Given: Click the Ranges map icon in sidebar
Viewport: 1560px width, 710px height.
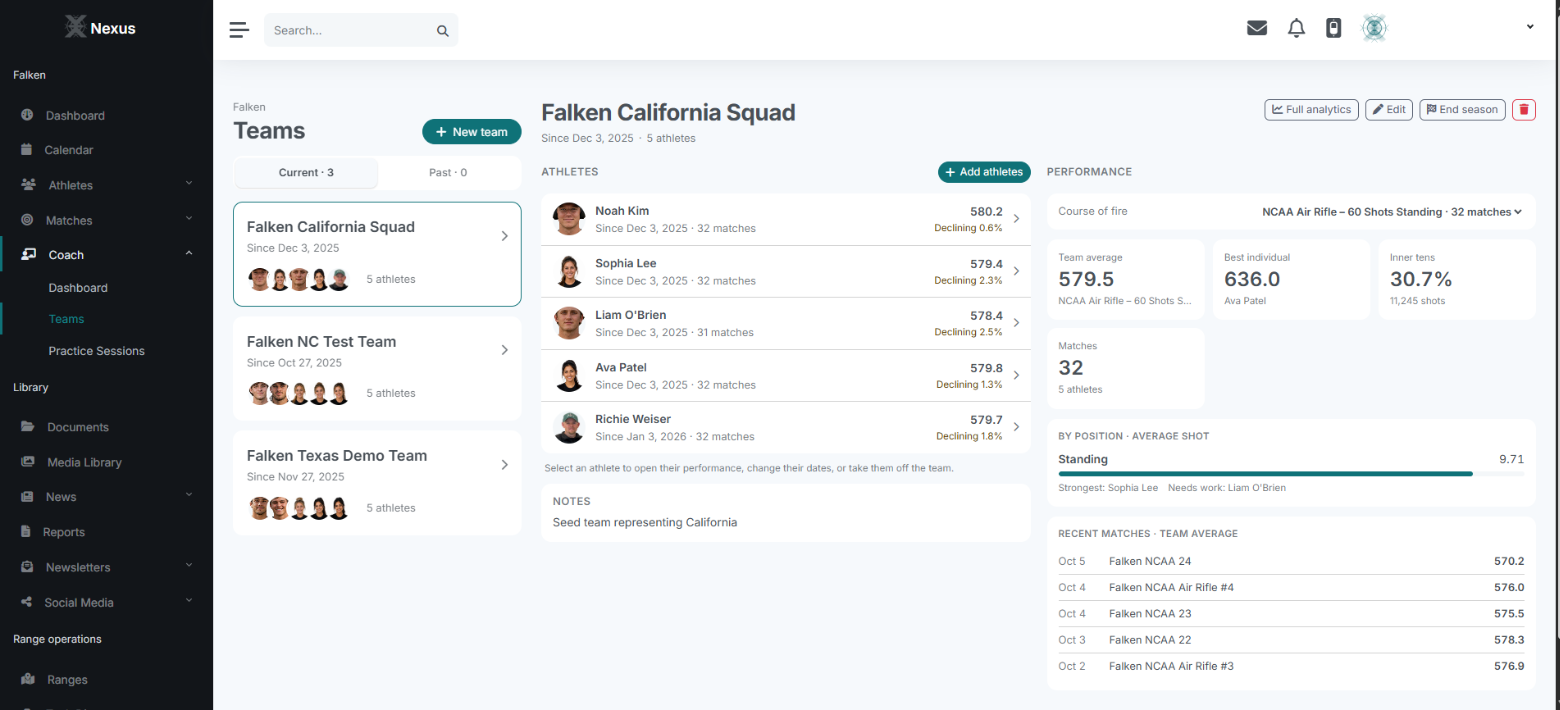Looking at the screenshot, I should point(28,679).
